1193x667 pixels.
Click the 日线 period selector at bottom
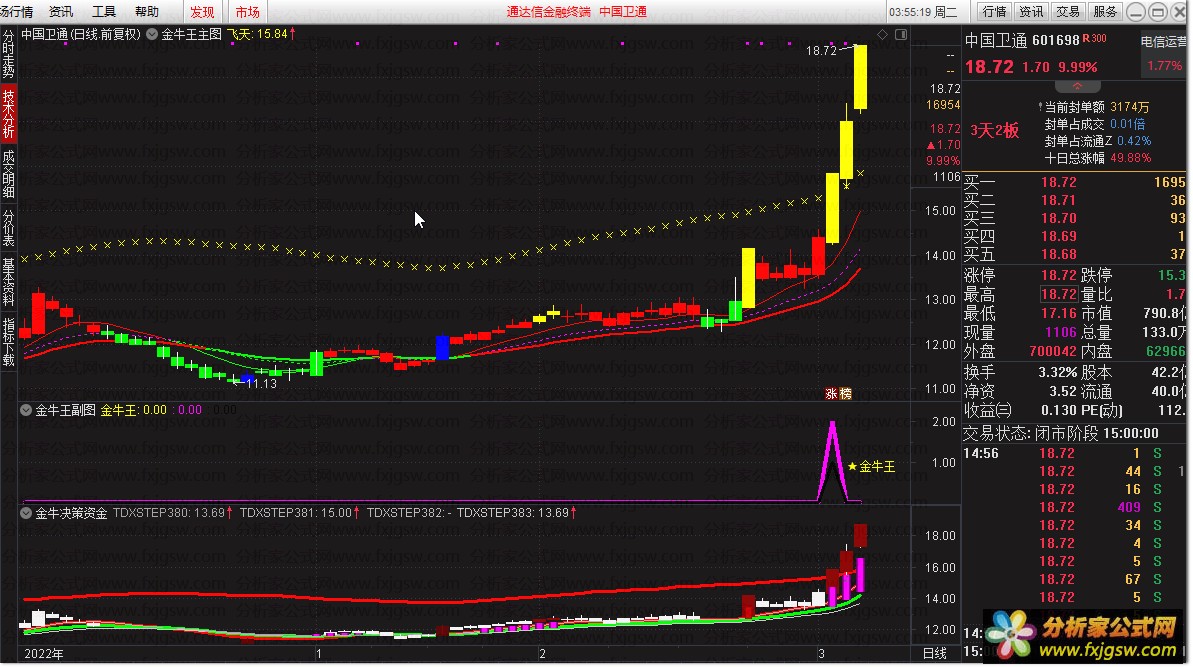934,653
